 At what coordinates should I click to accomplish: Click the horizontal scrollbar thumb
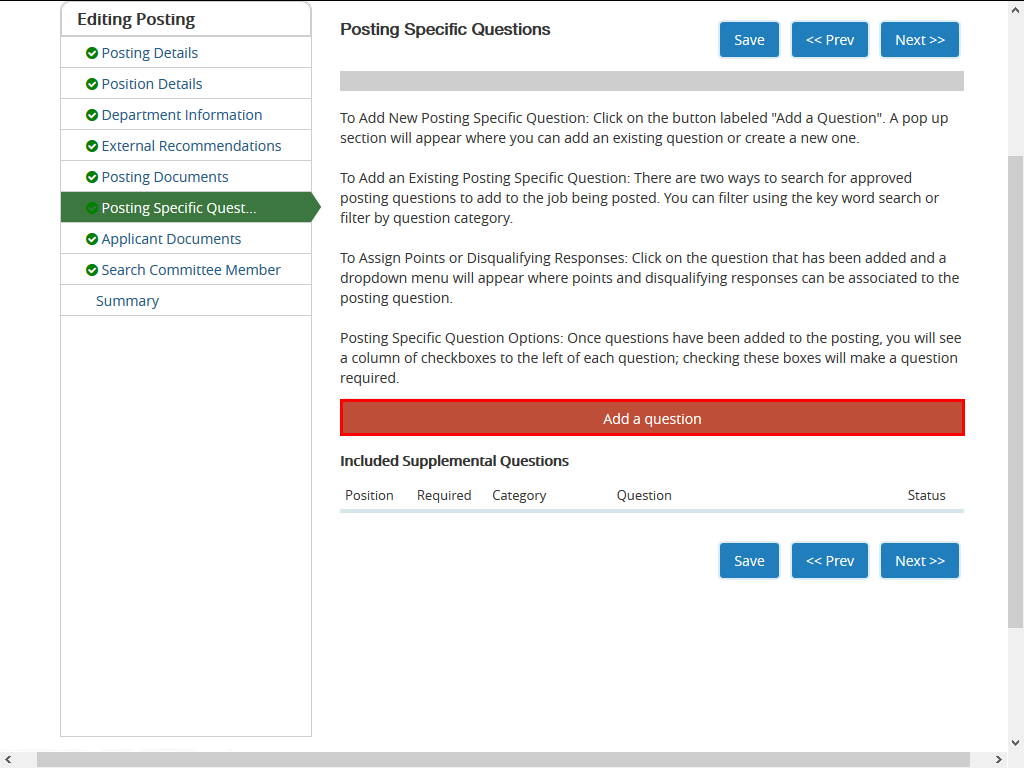[500, 760]
